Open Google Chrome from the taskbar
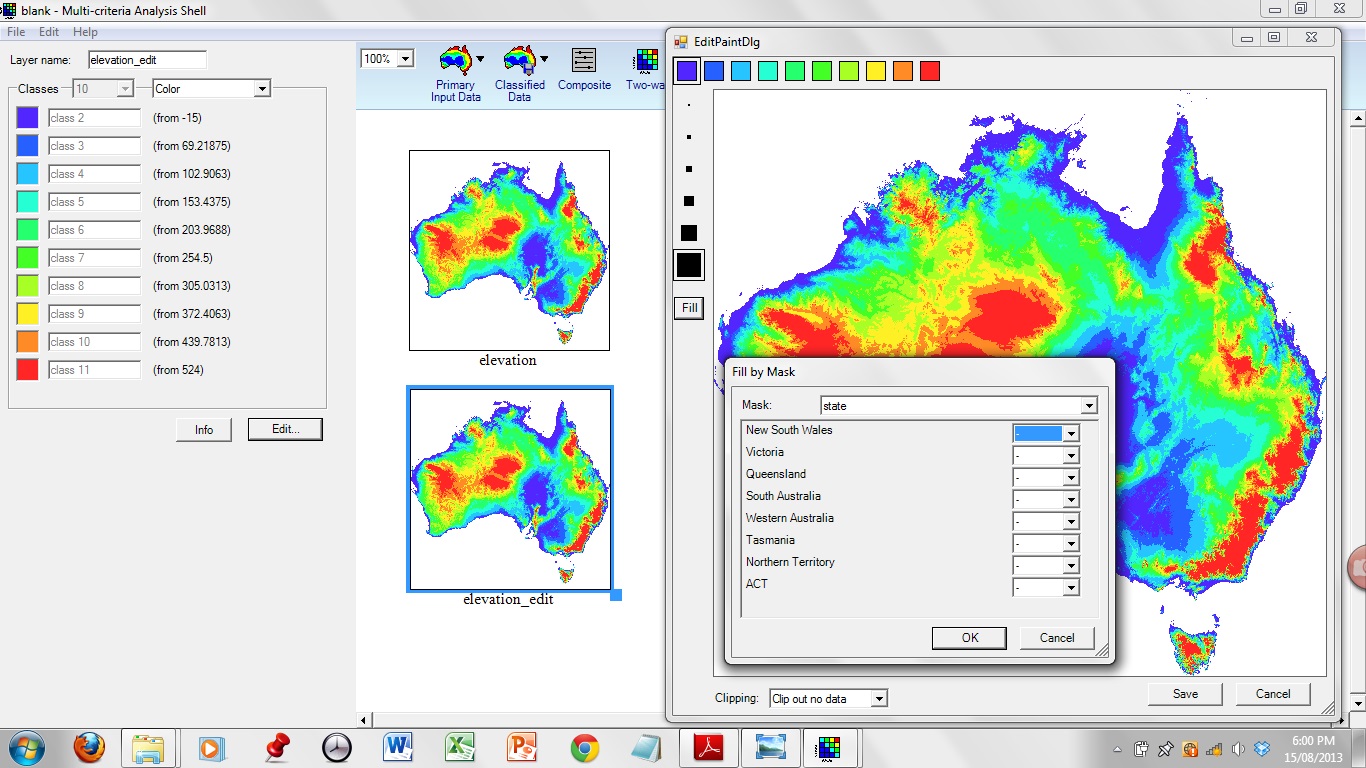Screen dimensions: 1366x768 (x=584, y=747)
